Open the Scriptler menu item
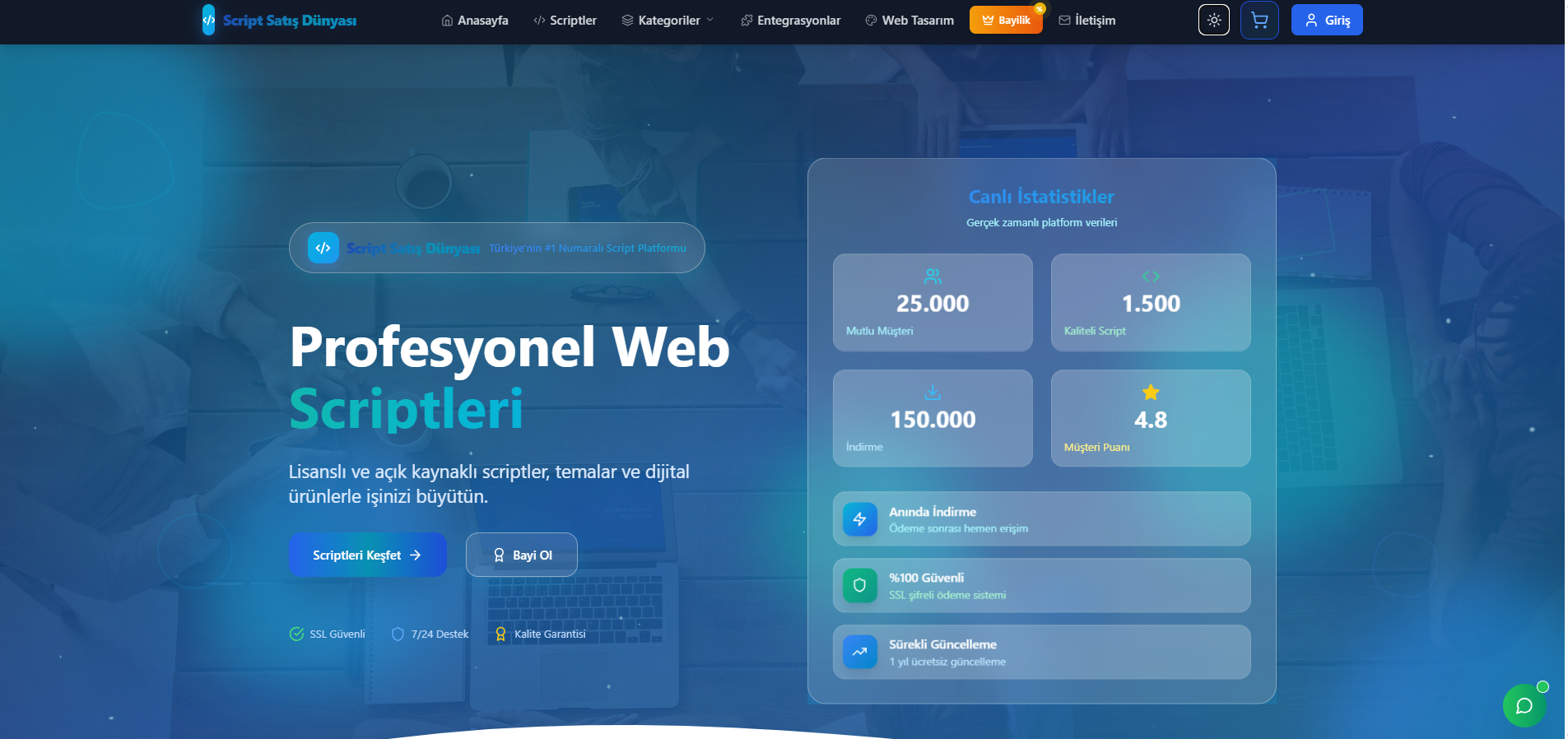 (565, 21)
